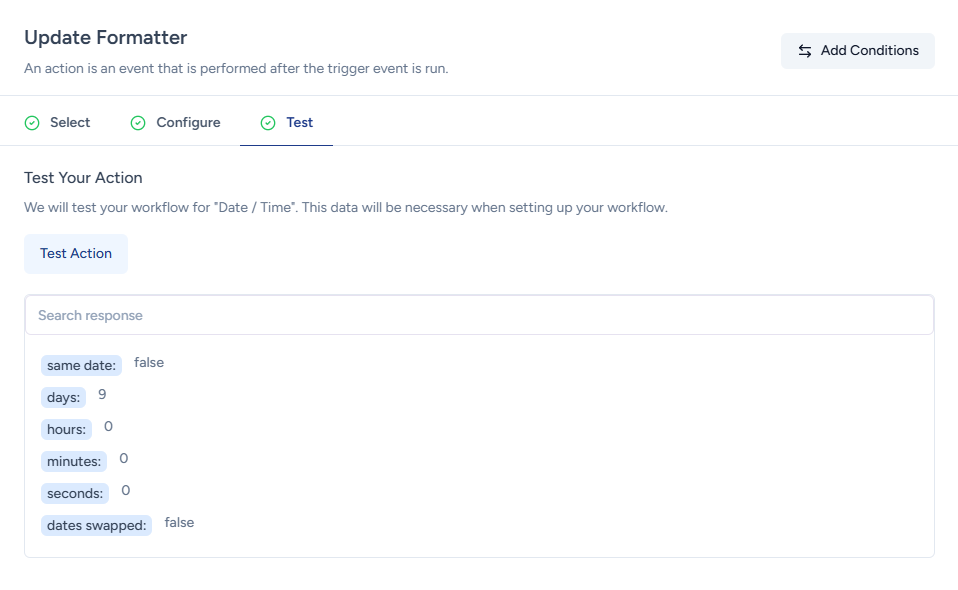Screen dimensions: 958x590
Task: Open the Select tab
Action: pyautogui.click(x=70, y=123)
